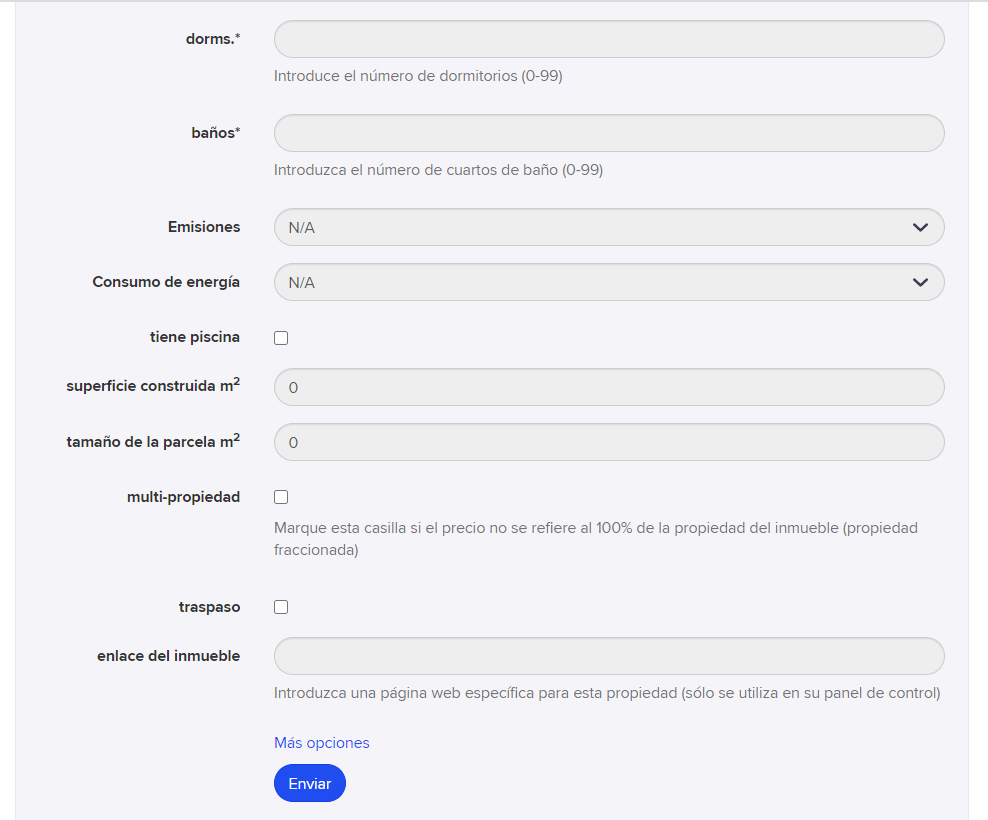Click the 'baños*' field label
The height and width of the screenshot is (820, 988).
[x=216, y=133]
